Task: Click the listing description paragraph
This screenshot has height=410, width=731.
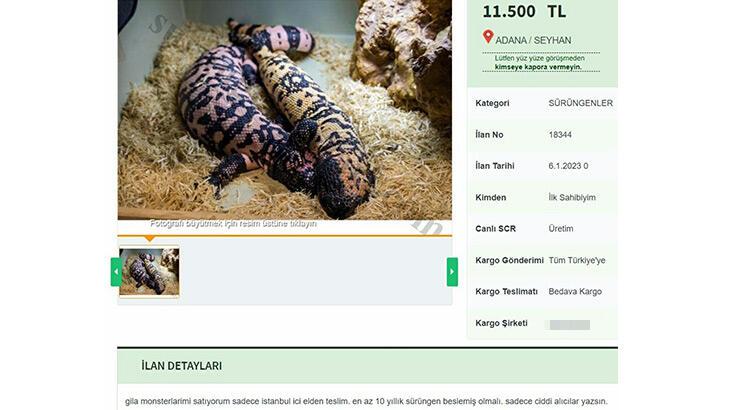Action: 366,401
